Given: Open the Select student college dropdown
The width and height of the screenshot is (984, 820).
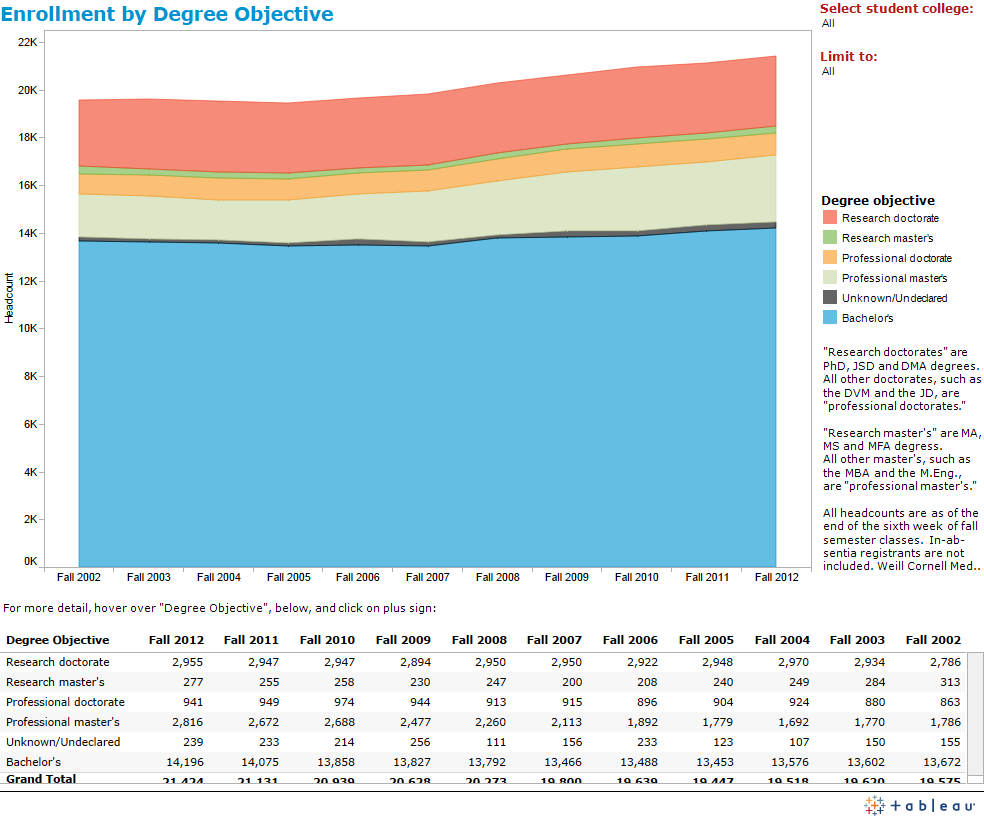Looking at the screenshot, I should (828, 23).
